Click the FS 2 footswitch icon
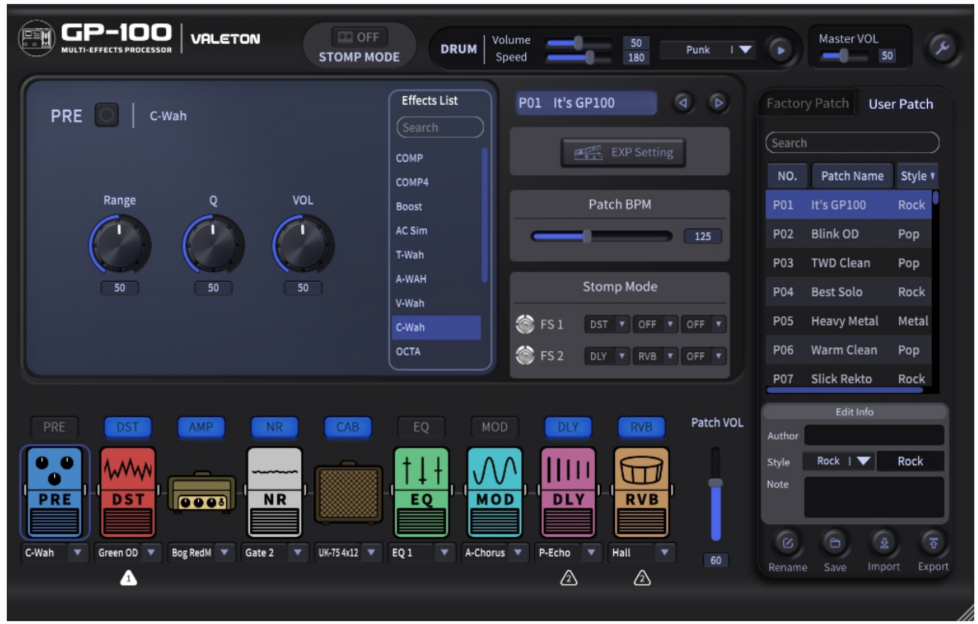Screen dimensions: 978x624 coord(525,356)
